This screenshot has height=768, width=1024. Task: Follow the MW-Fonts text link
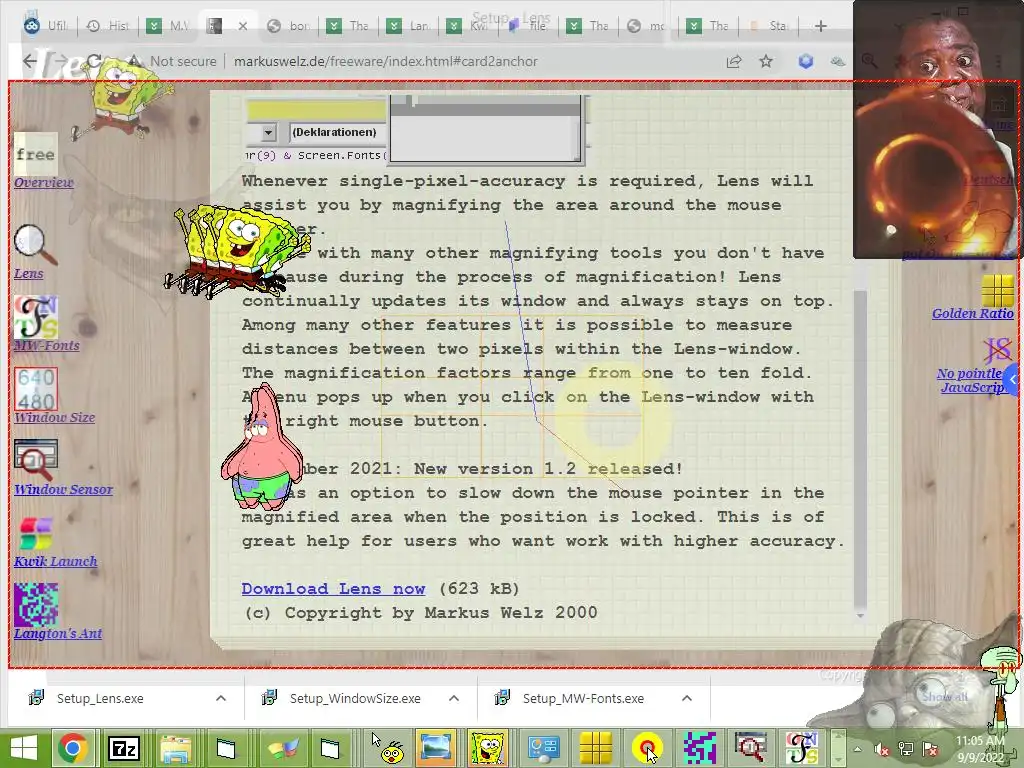(x=47, y=345)
